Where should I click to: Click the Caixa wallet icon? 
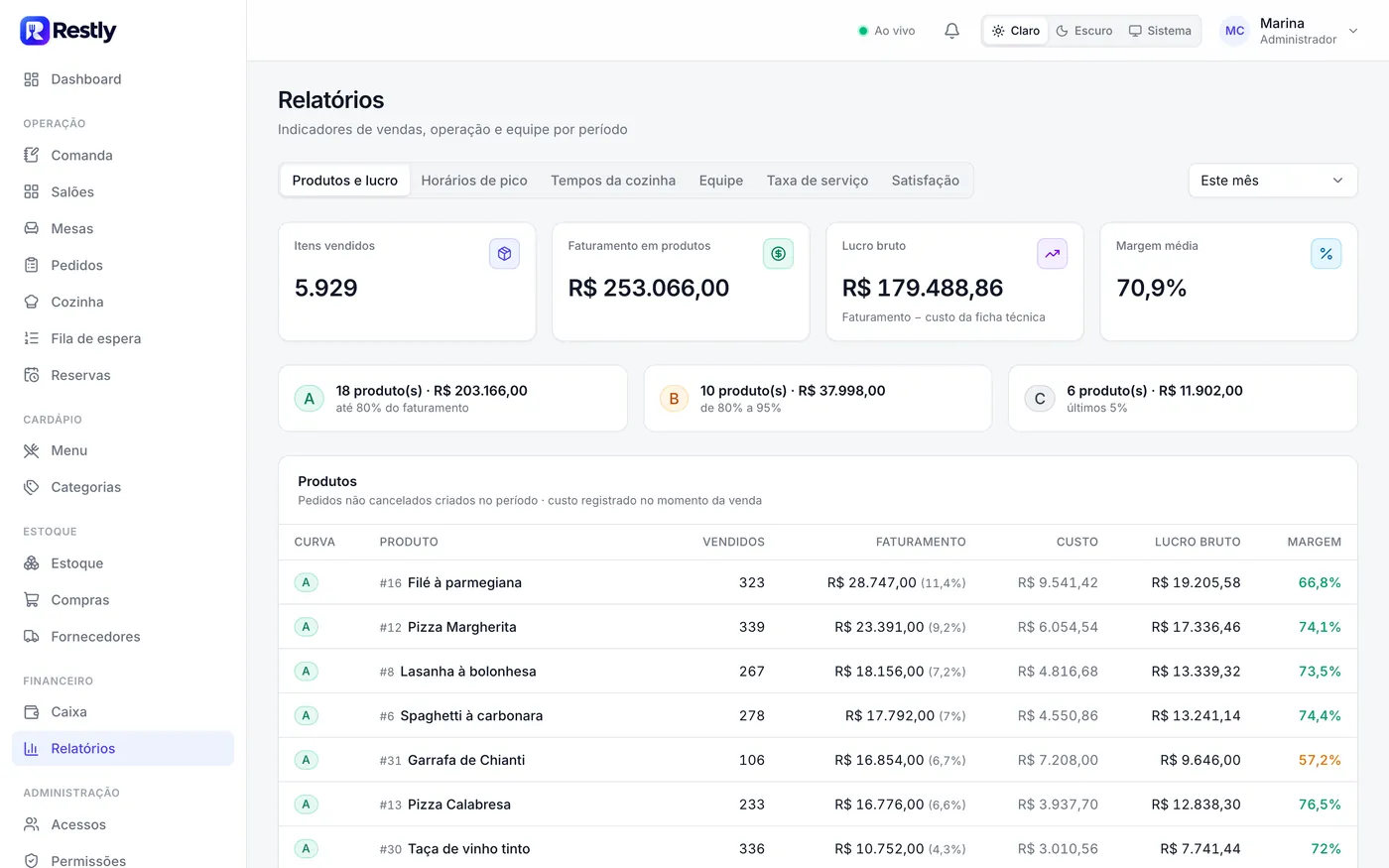coord(32,713)
